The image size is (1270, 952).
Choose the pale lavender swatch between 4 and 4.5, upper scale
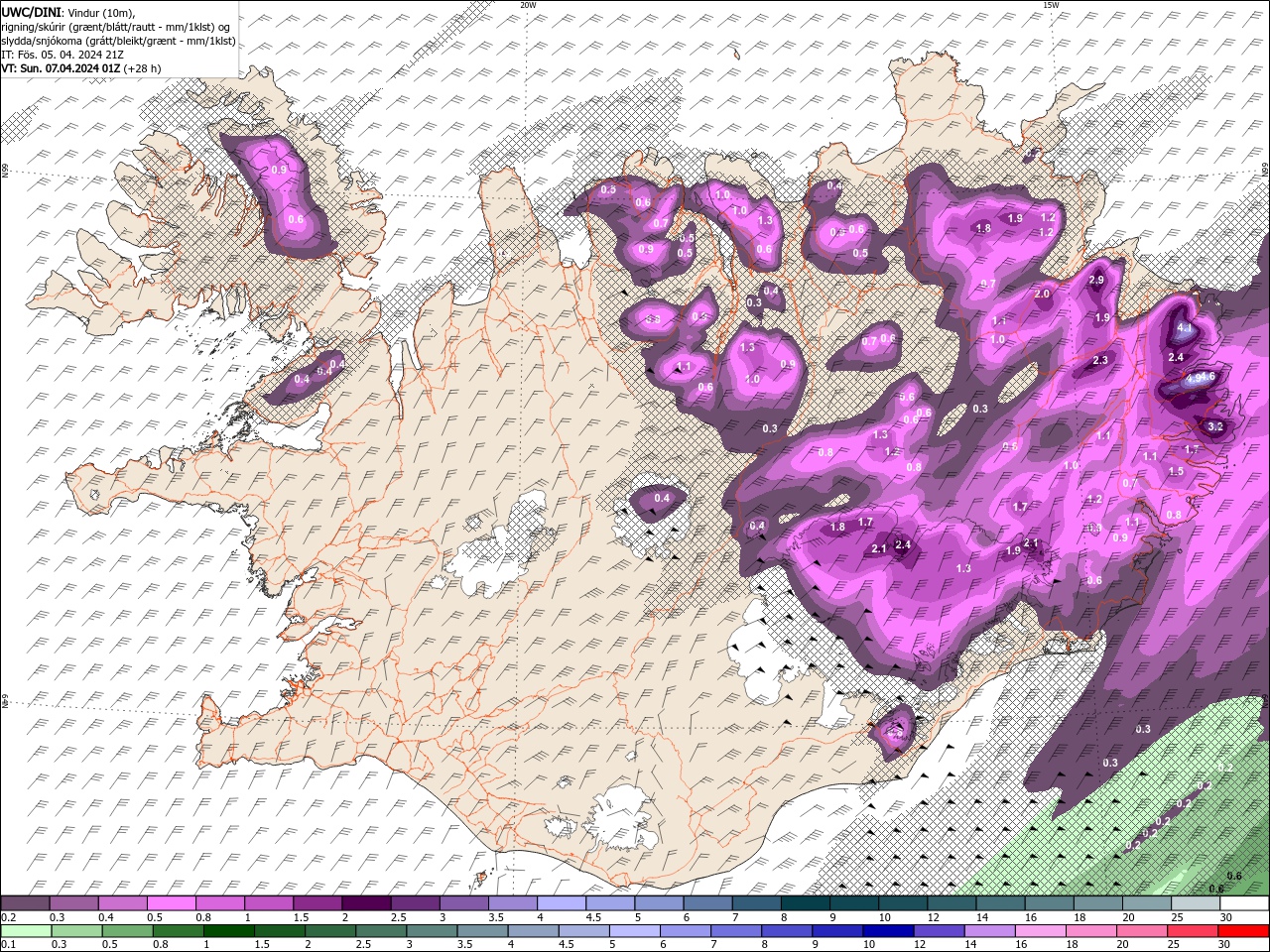(x=562, y=903)
